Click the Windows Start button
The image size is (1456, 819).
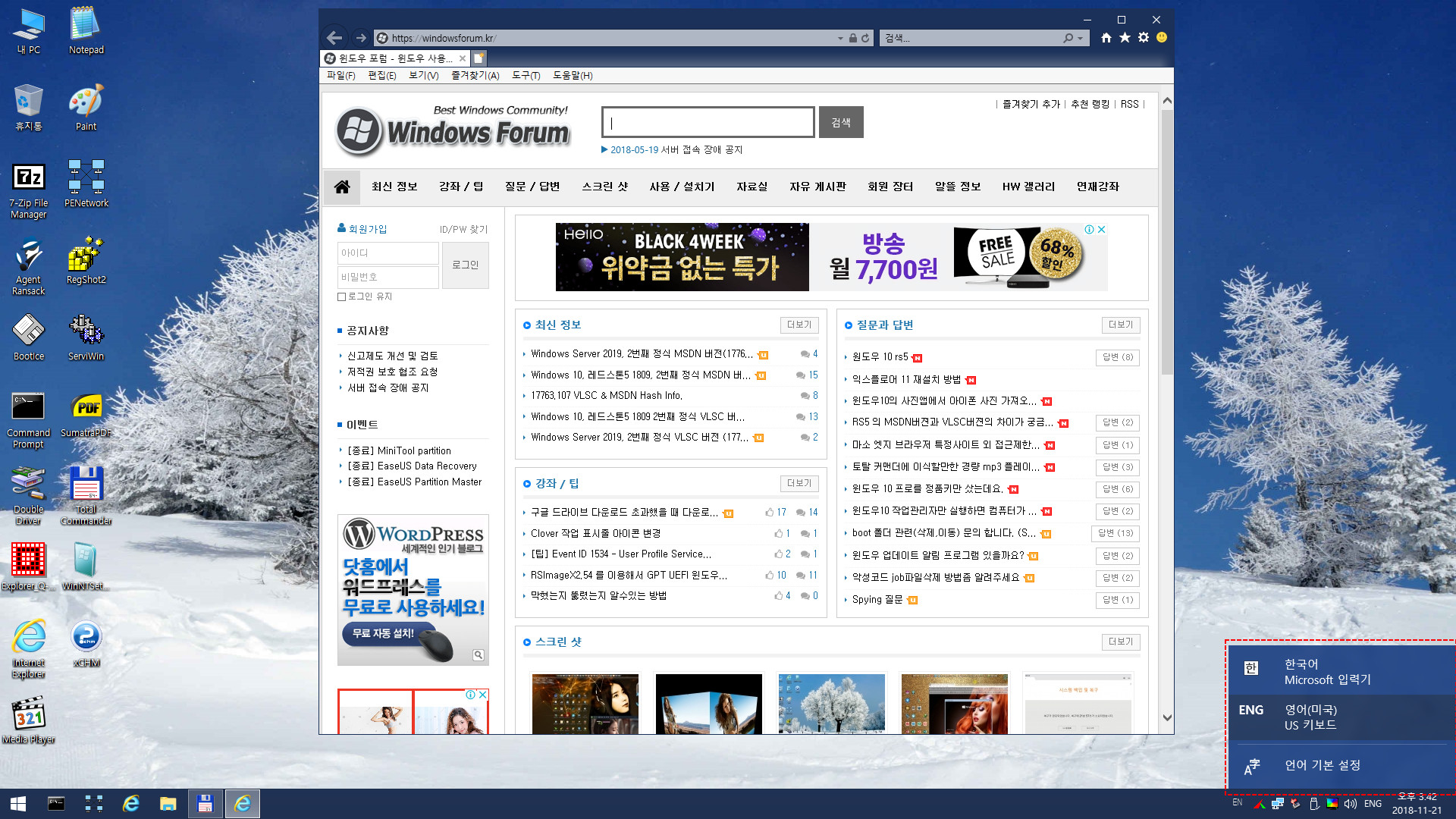(18, 804)
